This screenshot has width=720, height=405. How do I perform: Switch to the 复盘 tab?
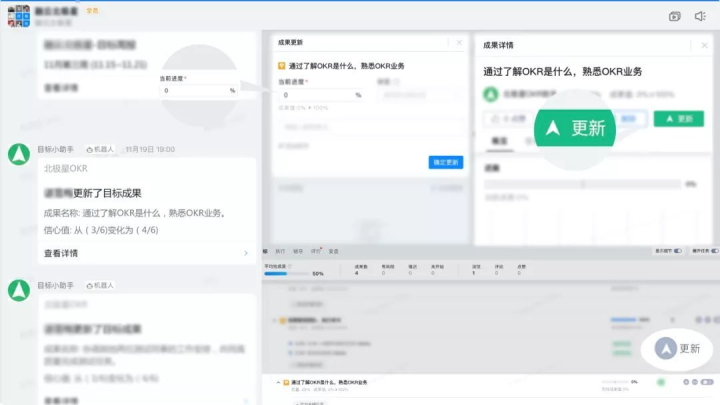click(334, 251)
